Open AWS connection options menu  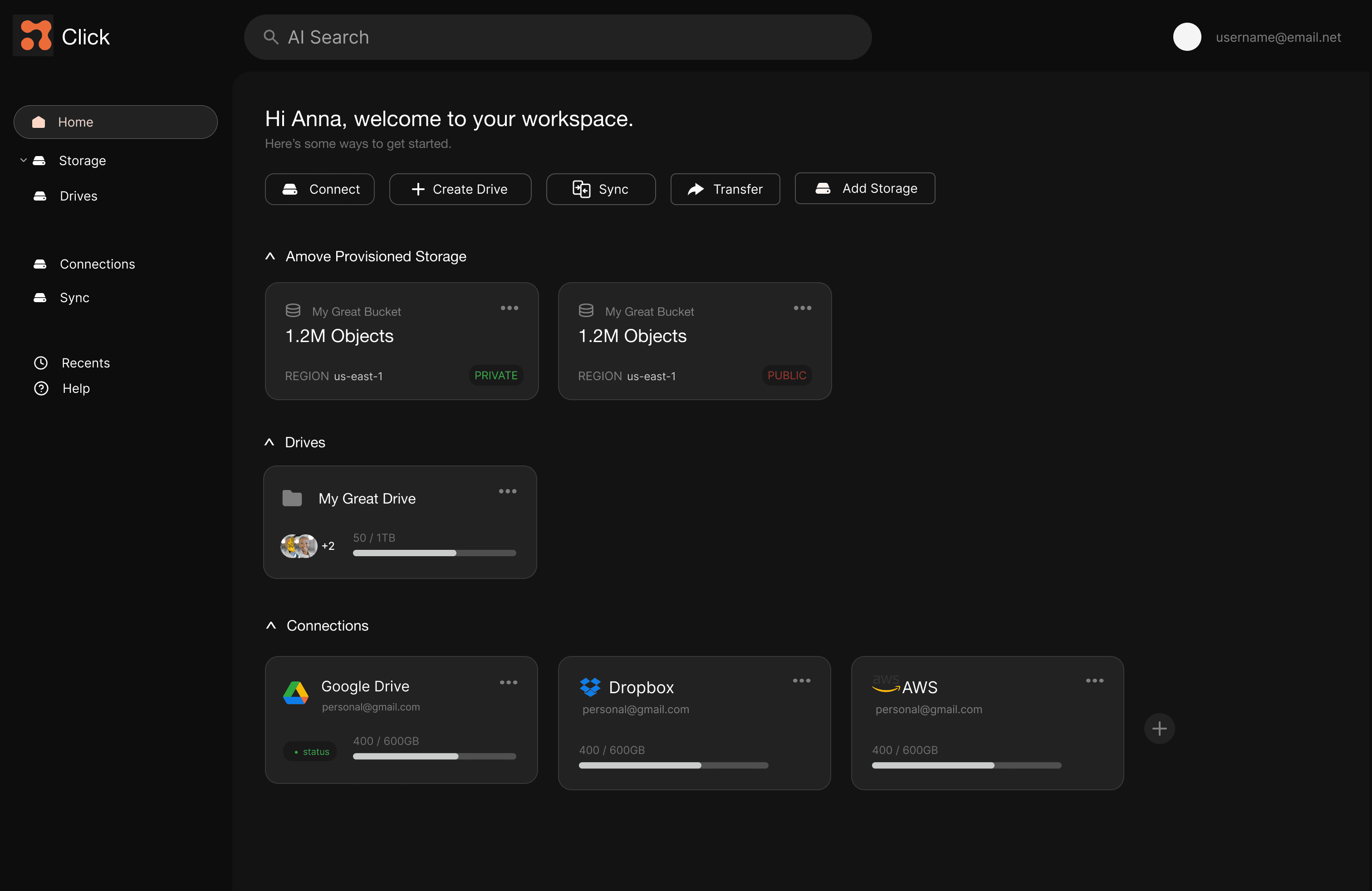pyautogui.click(x=1094, y=680)
